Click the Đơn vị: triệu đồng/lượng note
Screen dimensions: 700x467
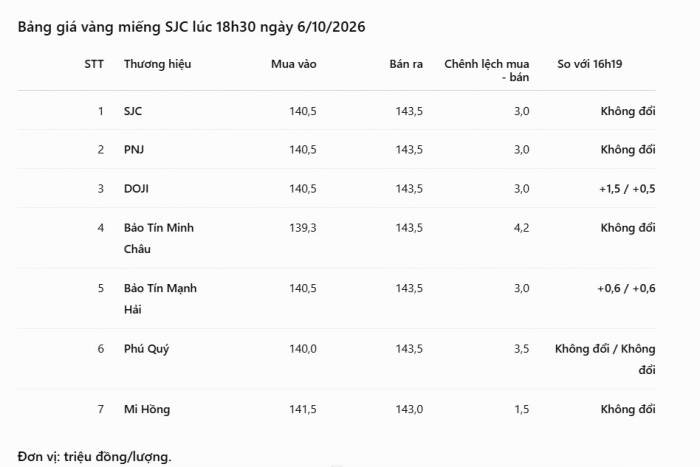pyautogui.click(x=95, y=457)
